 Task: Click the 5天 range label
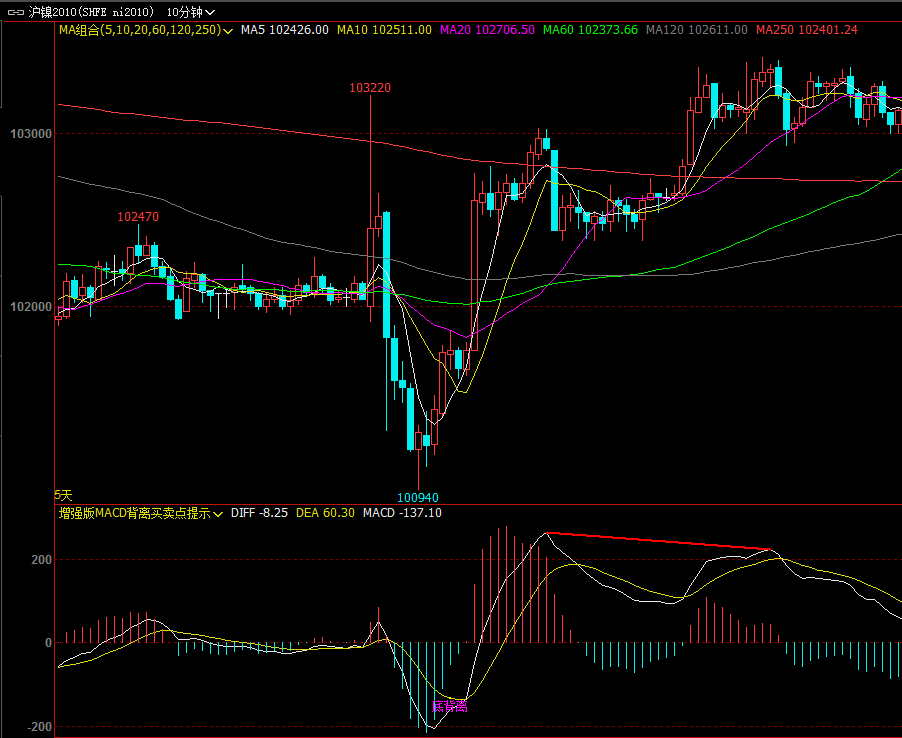pyautogui.click(x=63, y=495)
